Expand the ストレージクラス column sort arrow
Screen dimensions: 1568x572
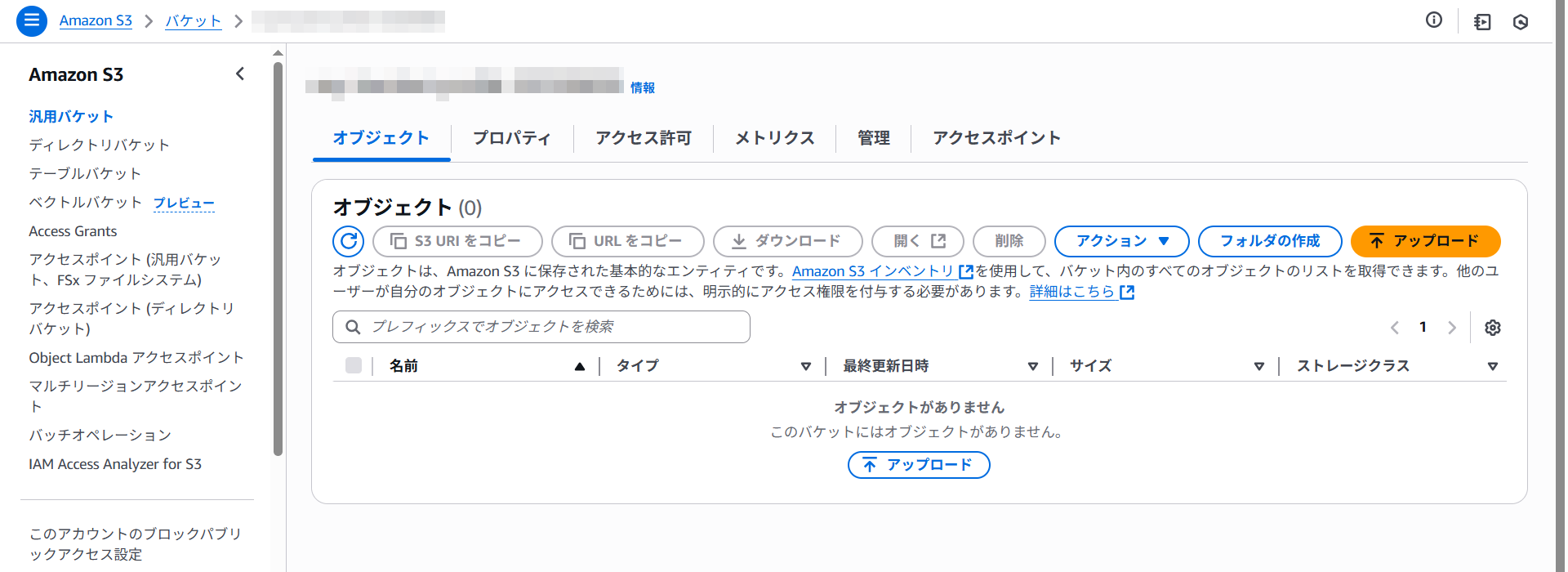[x=1492, y=367]
